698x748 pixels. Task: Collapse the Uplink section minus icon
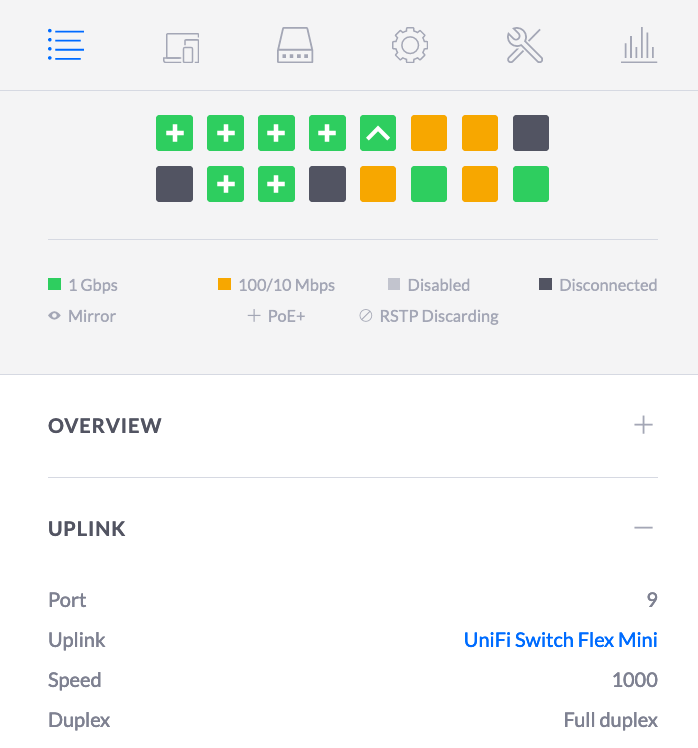[643, 528]
